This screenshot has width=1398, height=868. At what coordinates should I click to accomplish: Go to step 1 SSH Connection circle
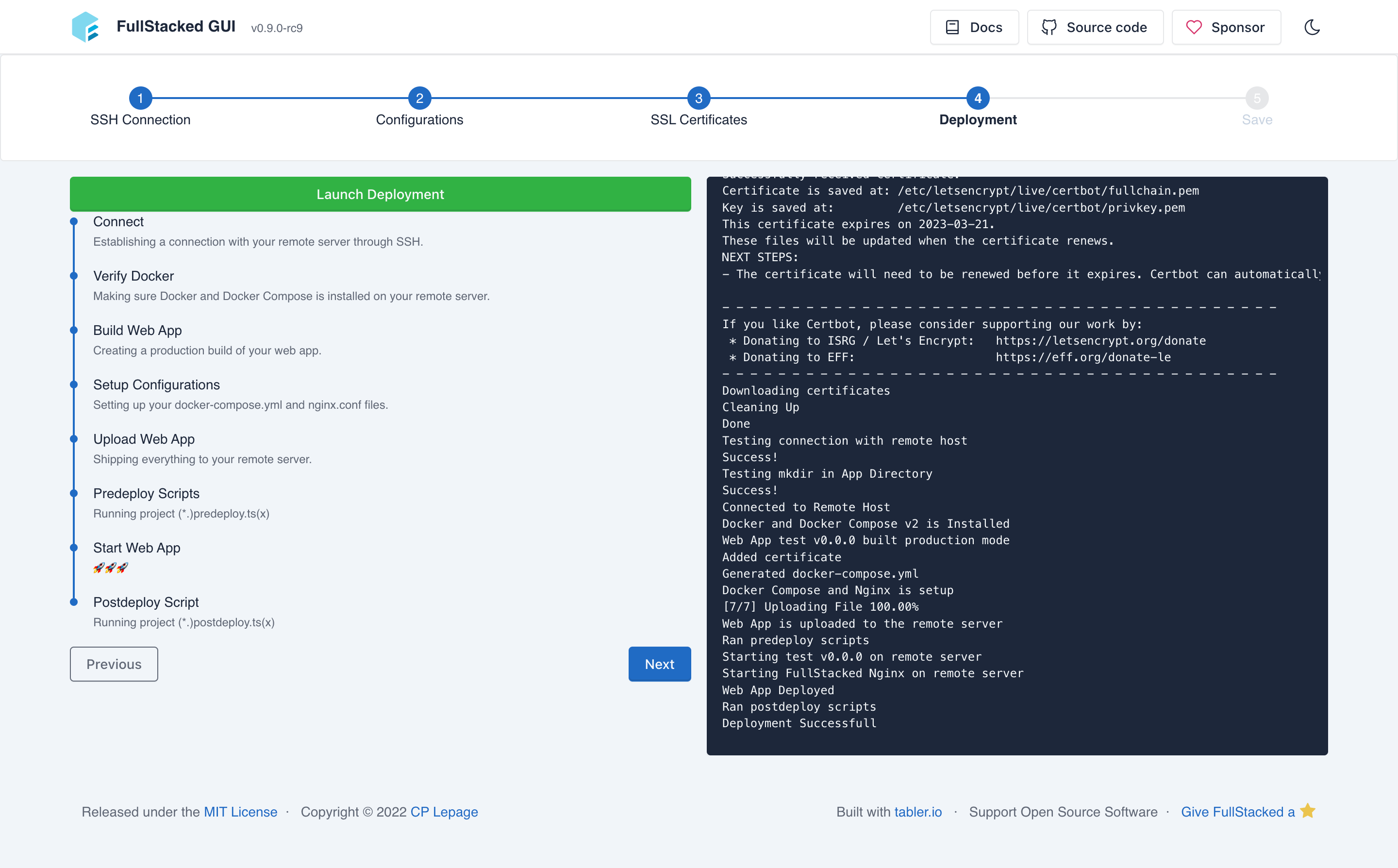(140, 98)
